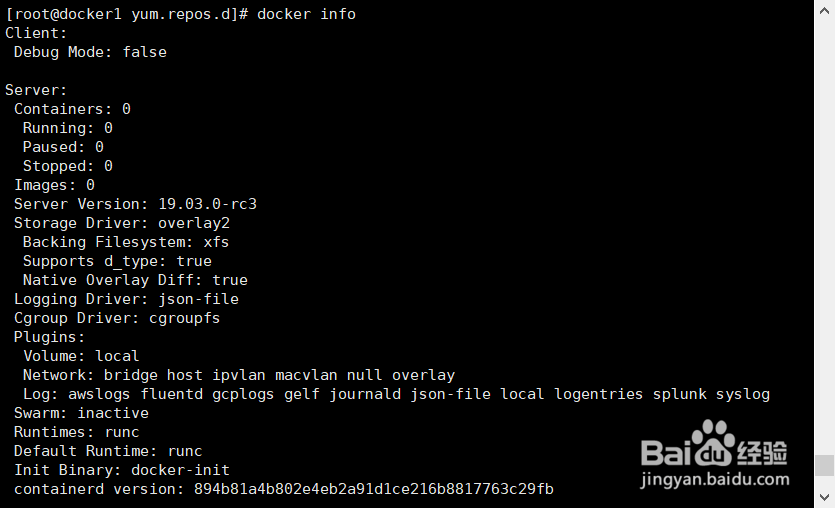835x508 pixels.
Task: Click the word 'macvlan' in Network plugins
Action: [x=306, y=375]
